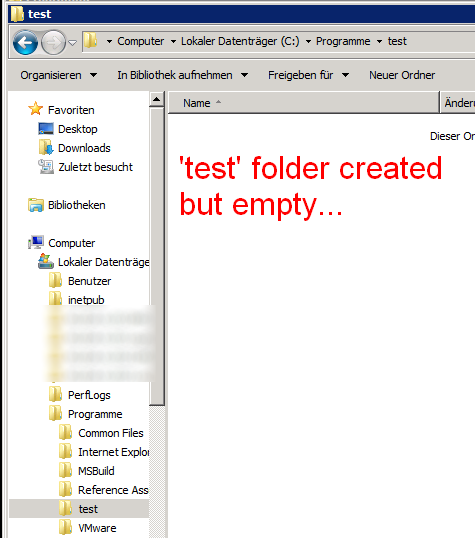Open Downloads under Favoriten

pyautogui.click(x=84, y=148)
